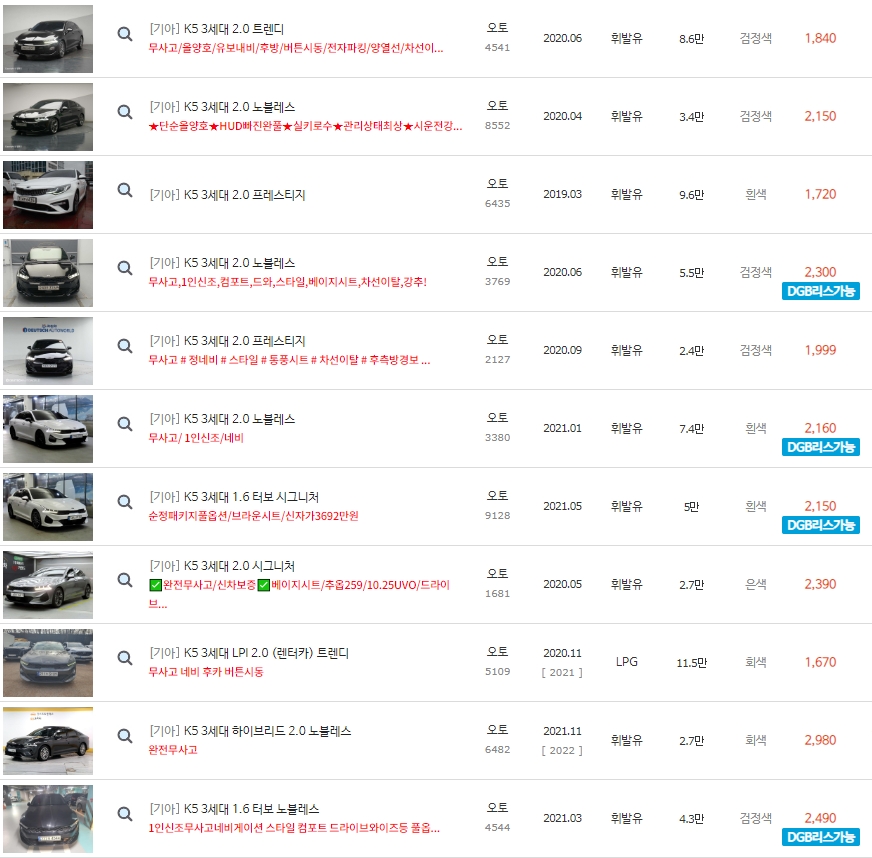This screenshot has height=858, width=872.
Task: Click DGB리스가능 badge on 1.6 터보 노블레스 listing
Action: [x=820, y=837]
